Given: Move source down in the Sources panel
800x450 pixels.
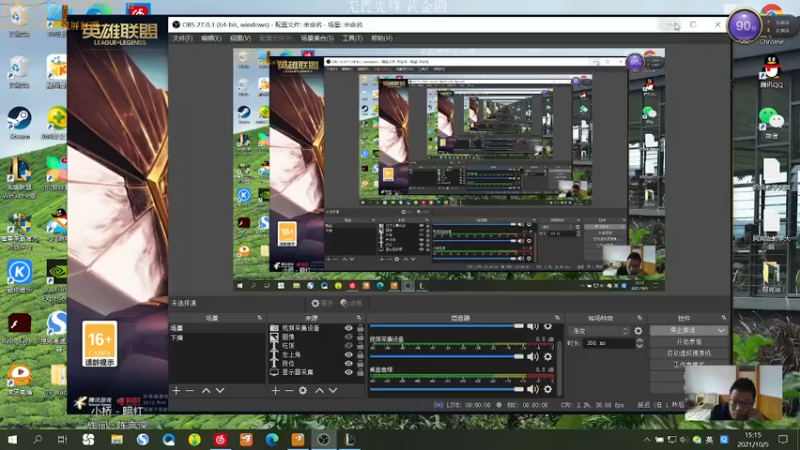Looking at the screenshot, I should (333, 390).
